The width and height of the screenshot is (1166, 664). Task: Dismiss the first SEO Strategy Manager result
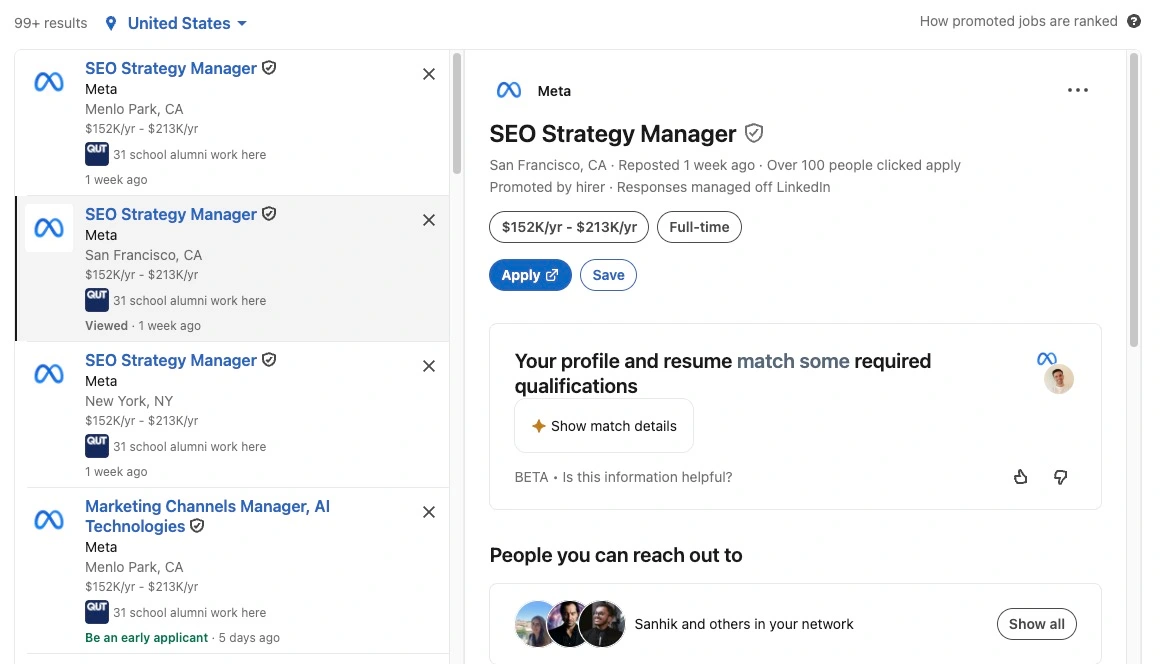point(429,74)
